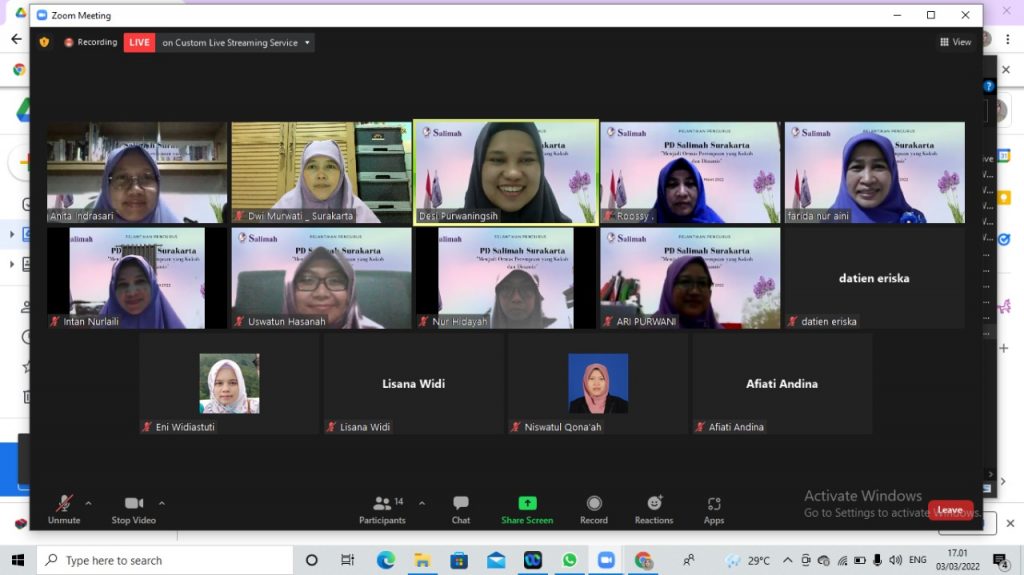
Task: Click the red LIVE indicator
Action: click(139, 42)
